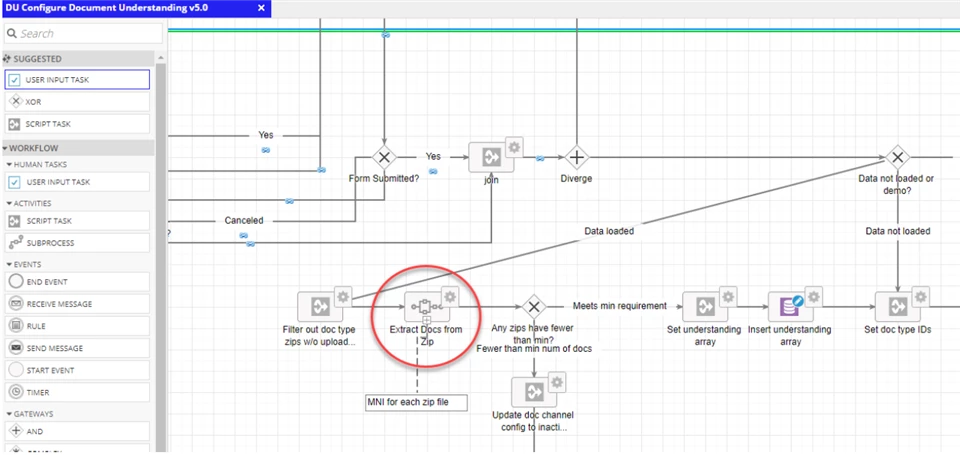The image size is (960, 455).
Task: Click the link icon under Canceled label
Action: point(244,236)
